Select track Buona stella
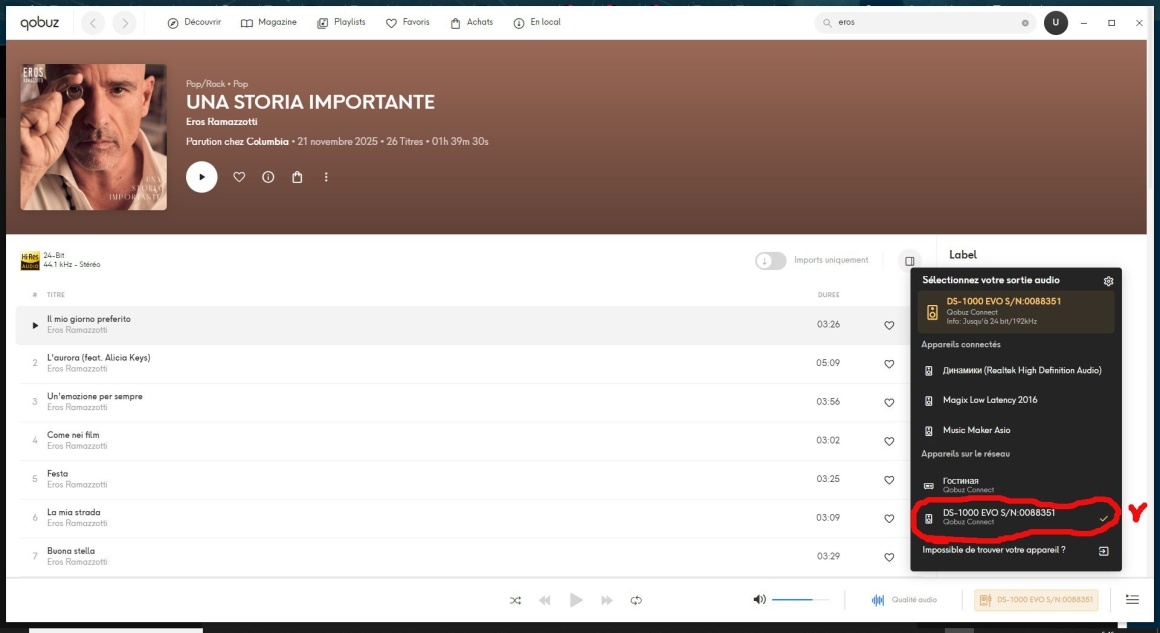Image resolution: width=1160 pixels, height=633 pixels. [462, 556]
